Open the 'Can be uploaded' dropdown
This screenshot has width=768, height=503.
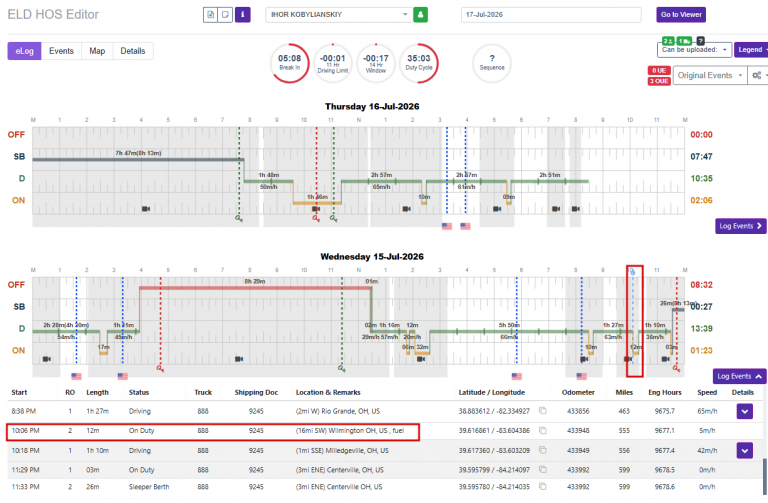point(694,49)
